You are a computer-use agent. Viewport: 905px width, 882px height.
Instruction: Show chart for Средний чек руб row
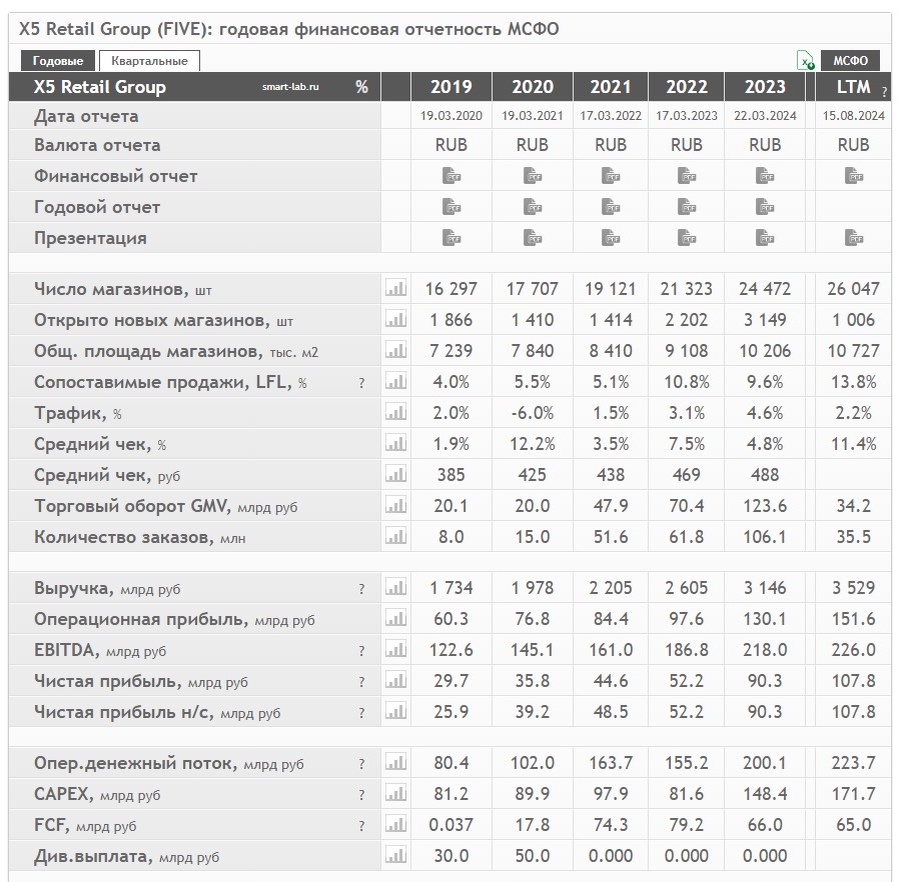click(x=396, y=474)
